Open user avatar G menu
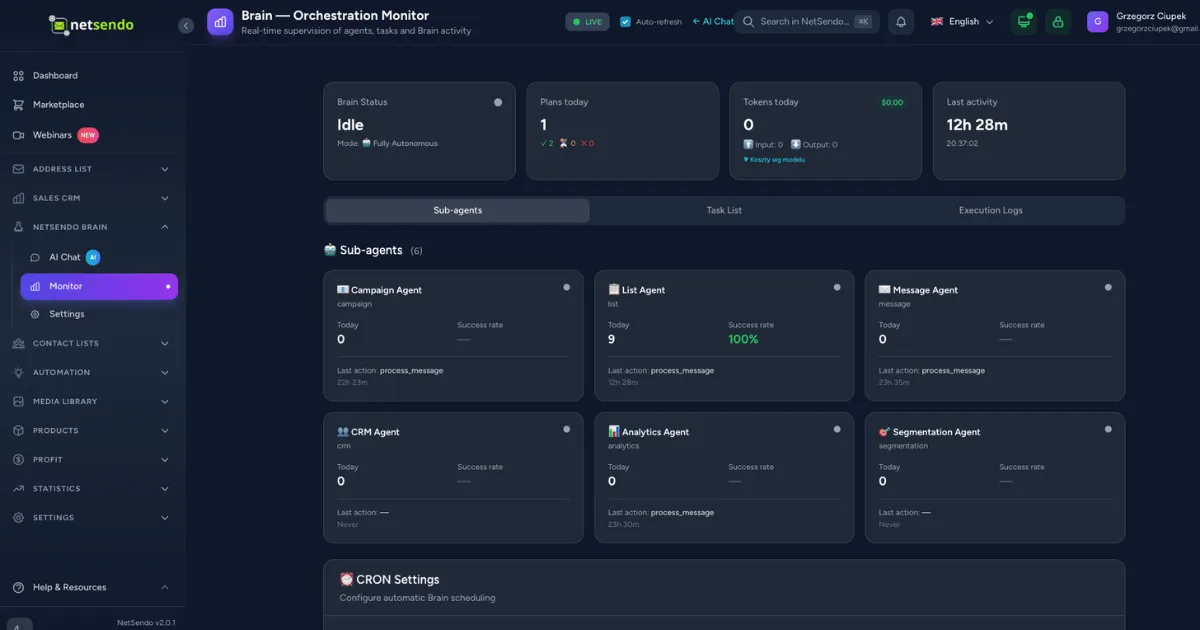1200x630 pixels. click(1097, 22)
